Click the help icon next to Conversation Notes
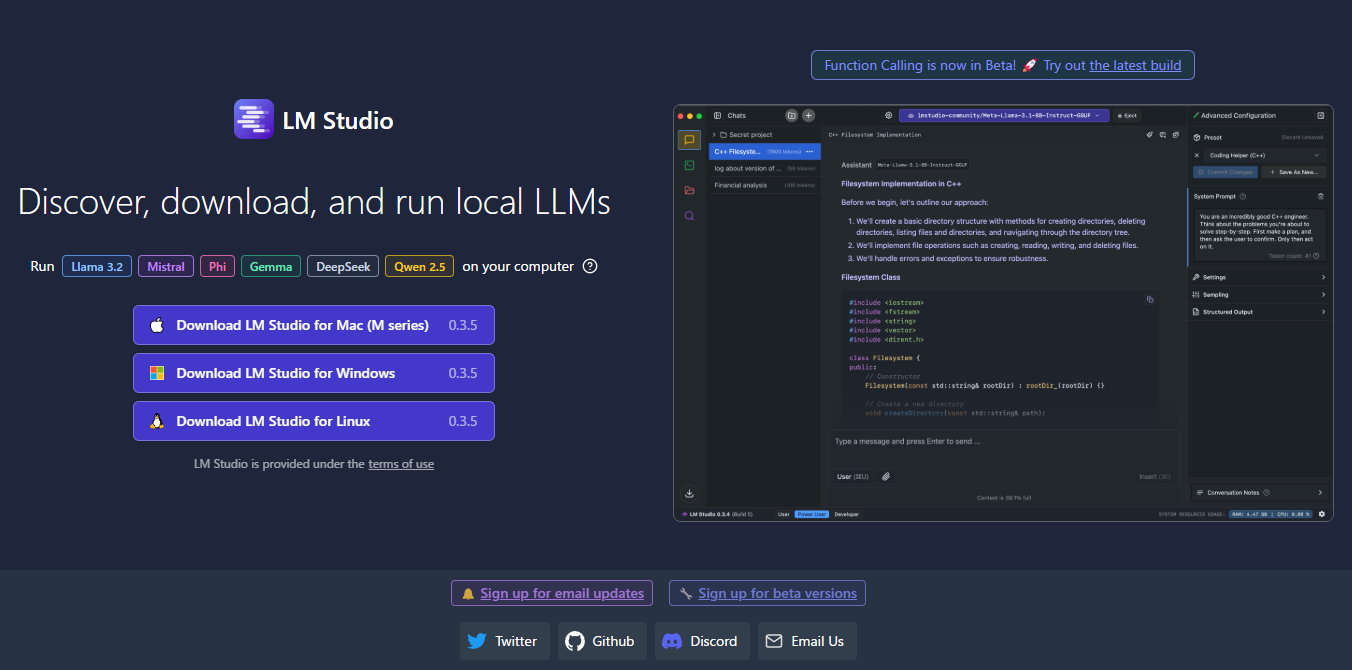 (x=1266, y=493)
